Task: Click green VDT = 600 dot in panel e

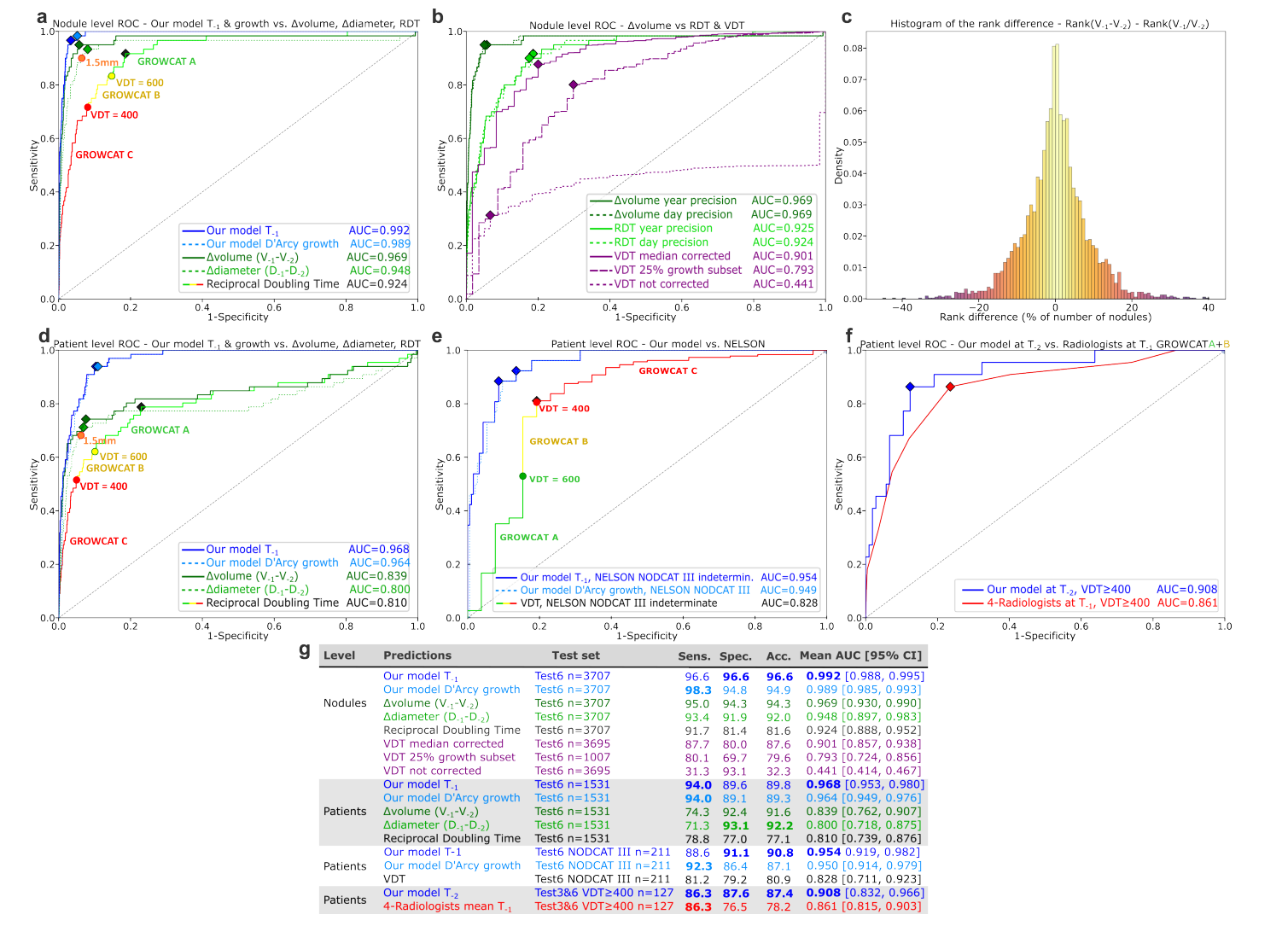Action: (523, 476)
